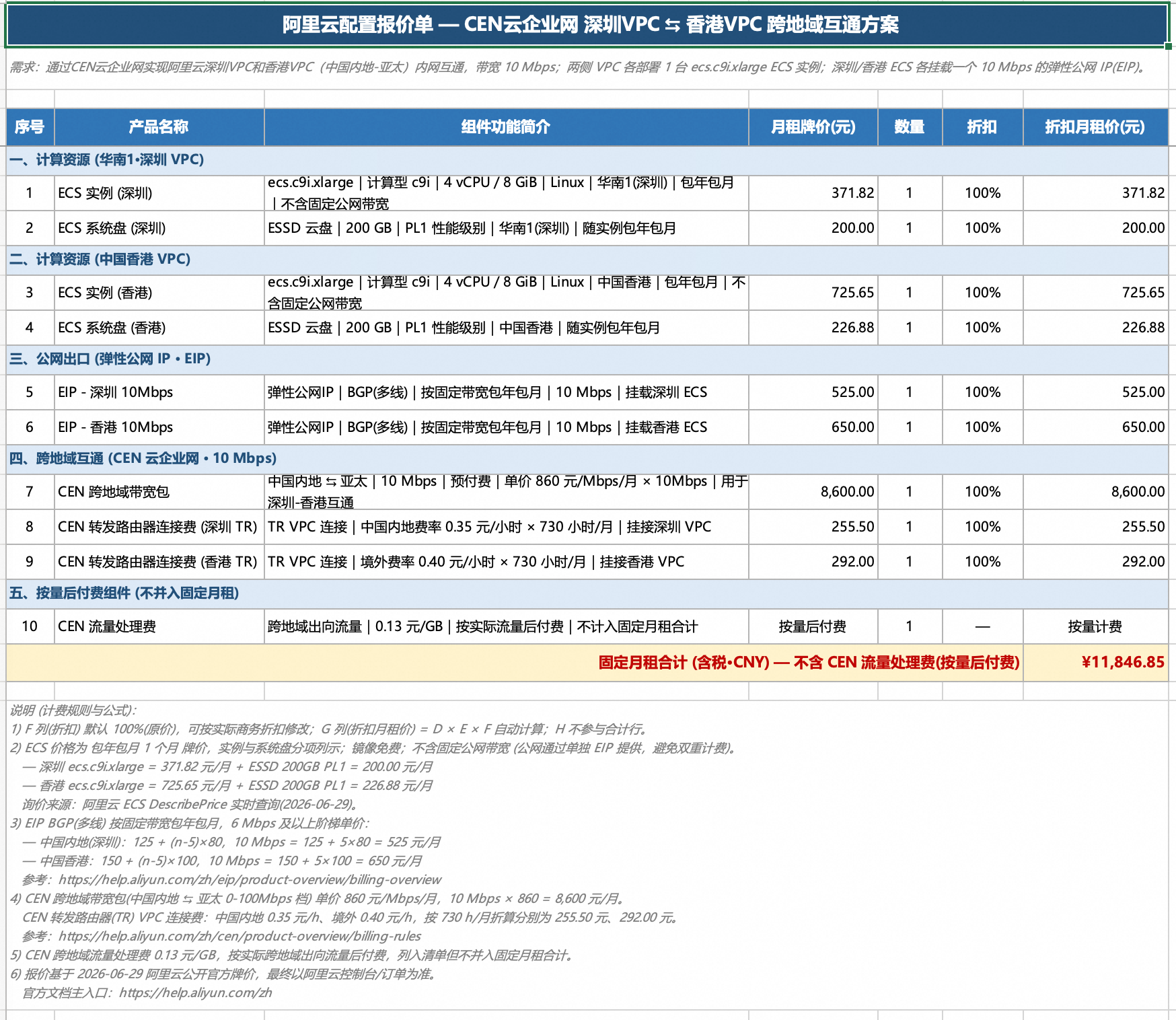Select the "折扣" column header

(982, 127)
